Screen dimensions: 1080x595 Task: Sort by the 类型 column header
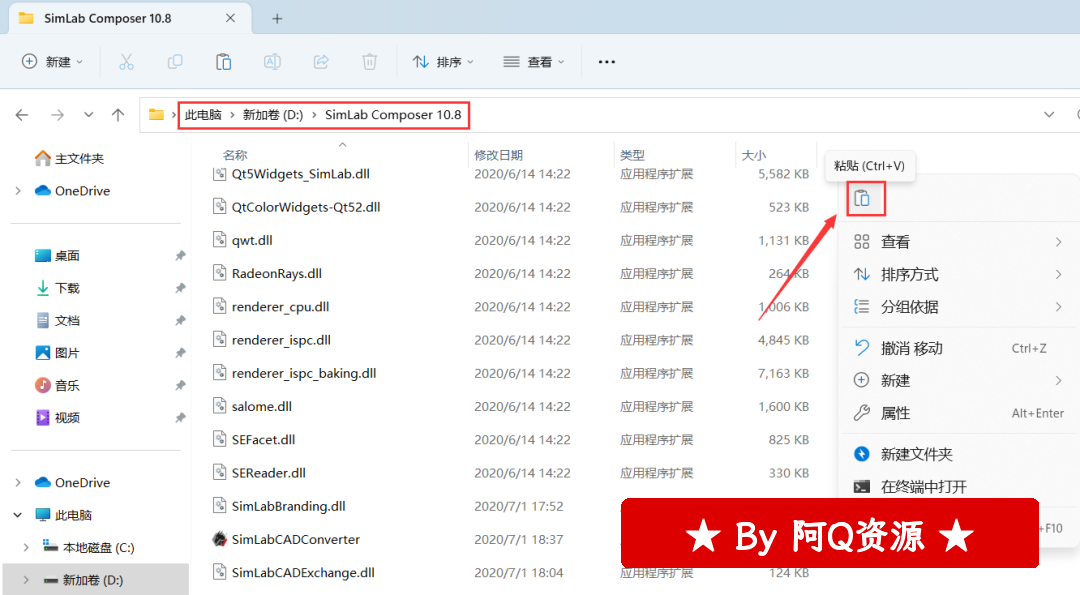(632, 155)
